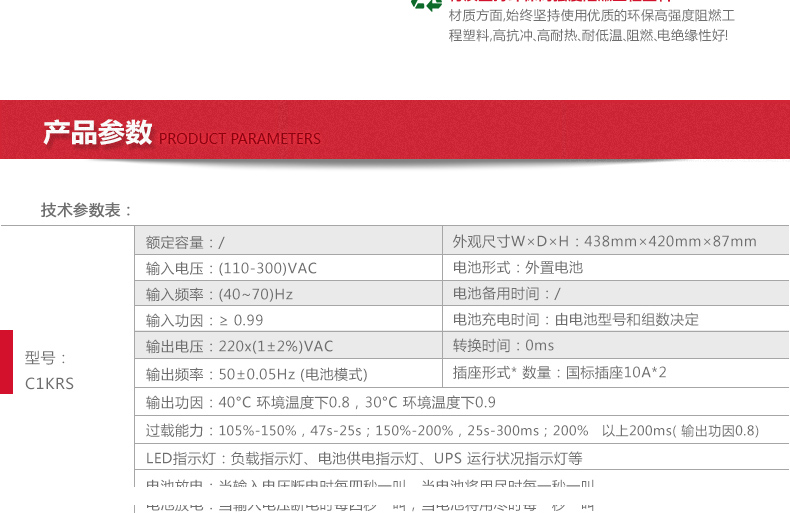
Task: Select the 材质方面 description line
Action: point(591,16)
